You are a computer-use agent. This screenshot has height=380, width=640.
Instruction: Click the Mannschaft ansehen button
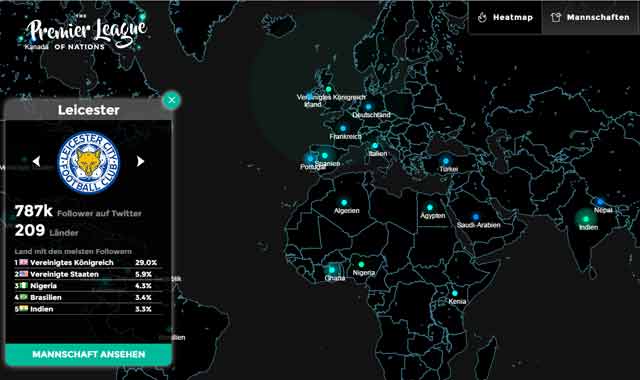pos(89,354)
